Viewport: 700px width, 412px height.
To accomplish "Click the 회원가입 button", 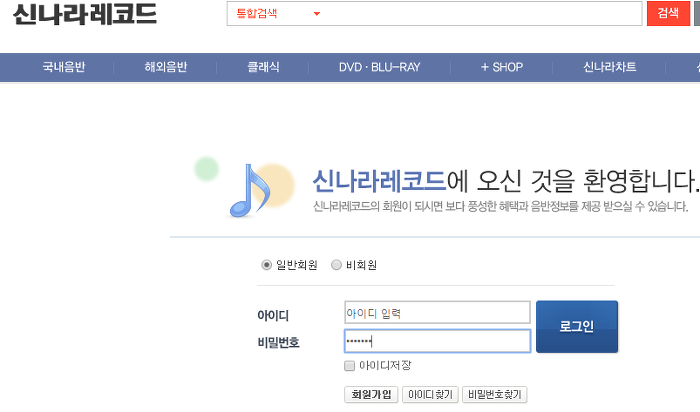I will point(371,395).
